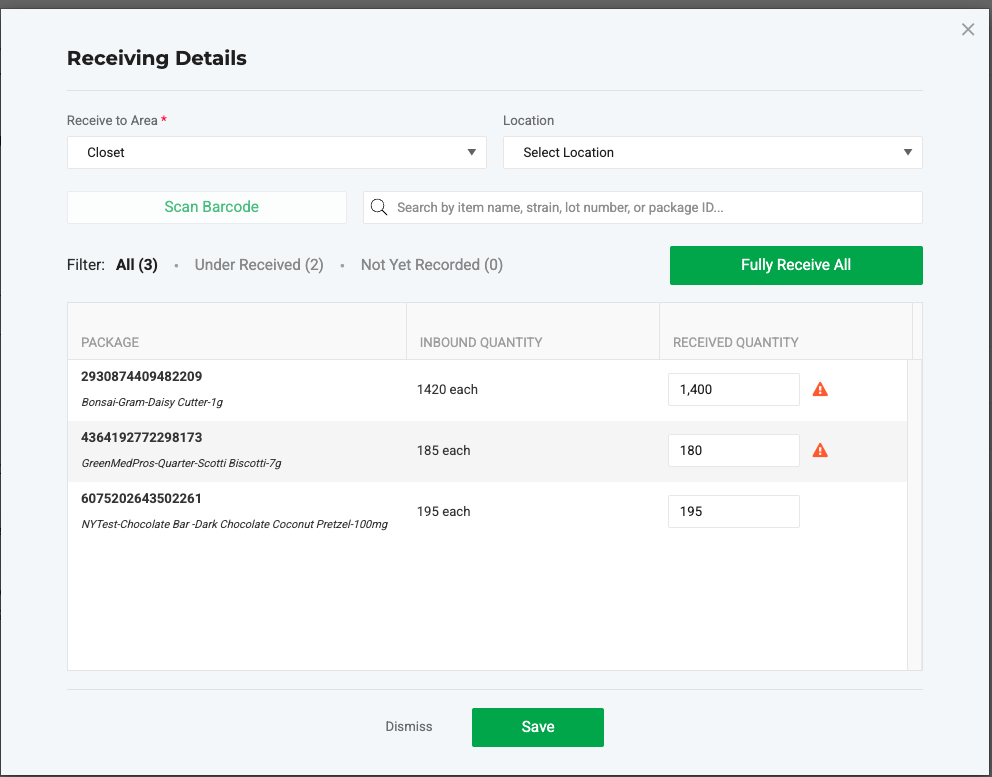Select package ID 6075202643502261
Image resolution: width=992 pixels, height=777 pixels.
click(x=141, y=499)
